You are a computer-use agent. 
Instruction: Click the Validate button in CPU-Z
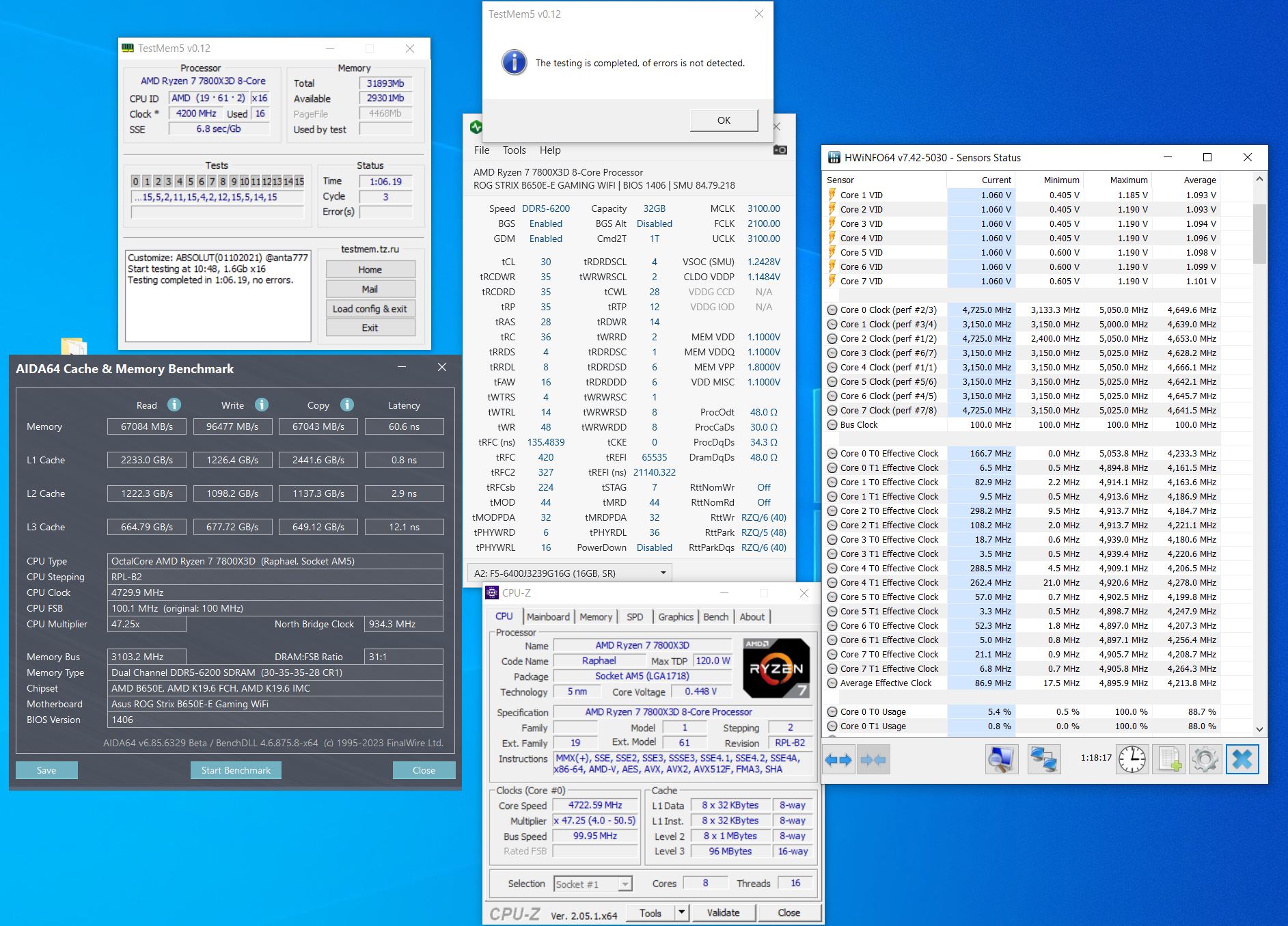click(723, 912)
